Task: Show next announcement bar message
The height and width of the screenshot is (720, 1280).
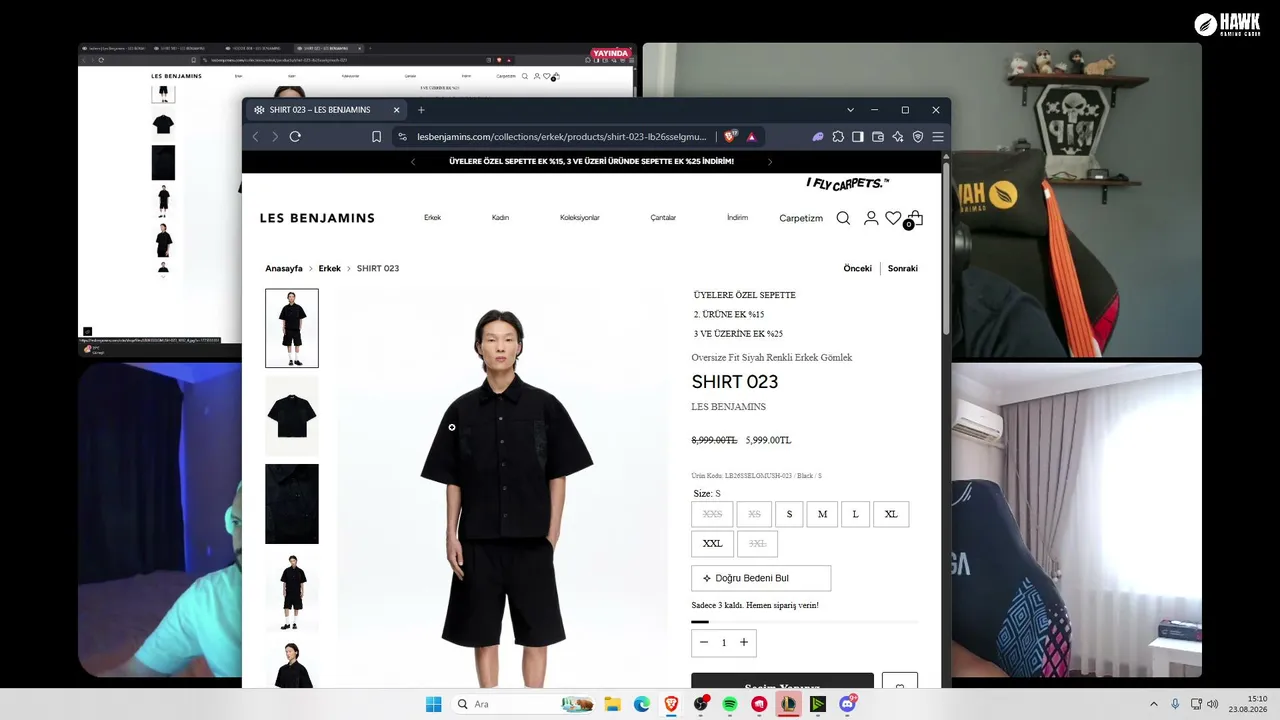Action: tap(769, 161)
